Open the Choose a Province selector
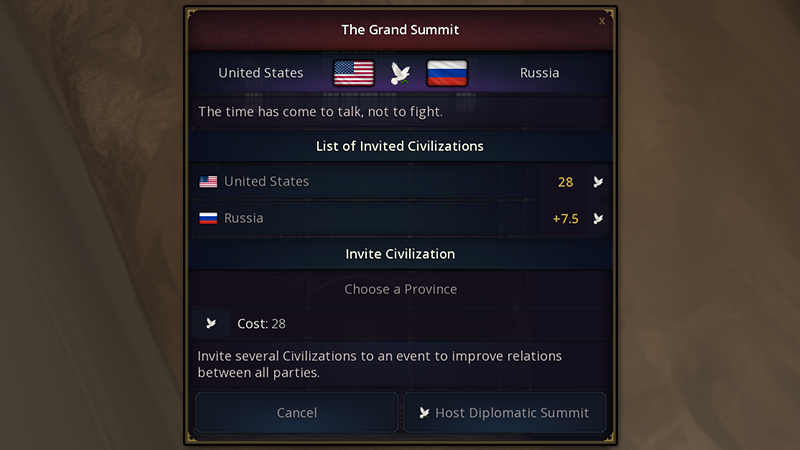 tap(400, 289)
